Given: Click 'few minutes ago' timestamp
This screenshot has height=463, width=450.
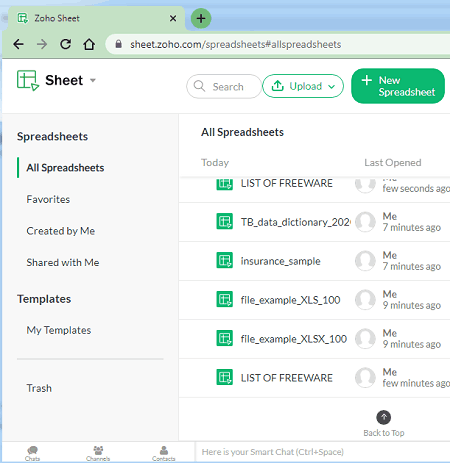Looking at the screenshot, I should tap(416, 383).
